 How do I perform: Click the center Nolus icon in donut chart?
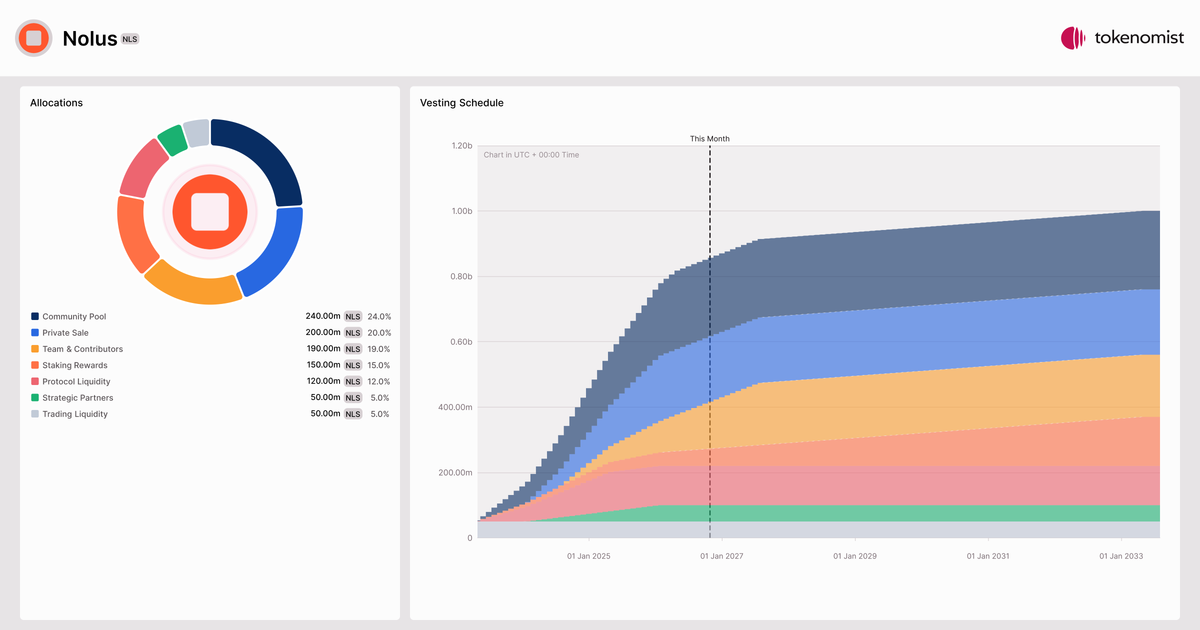(210, 211)
